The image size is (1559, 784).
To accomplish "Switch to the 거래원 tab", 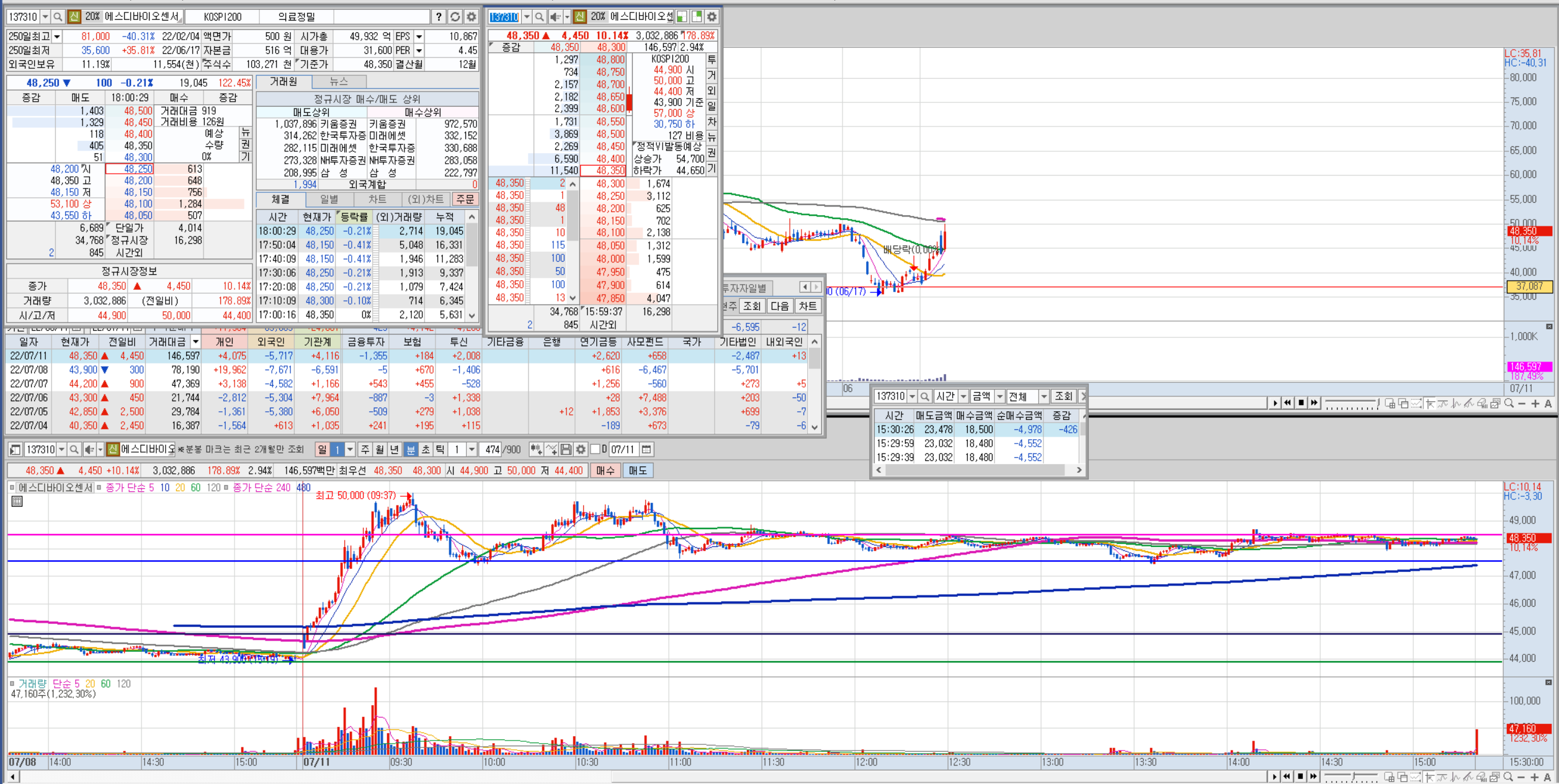I will point(284,82).
